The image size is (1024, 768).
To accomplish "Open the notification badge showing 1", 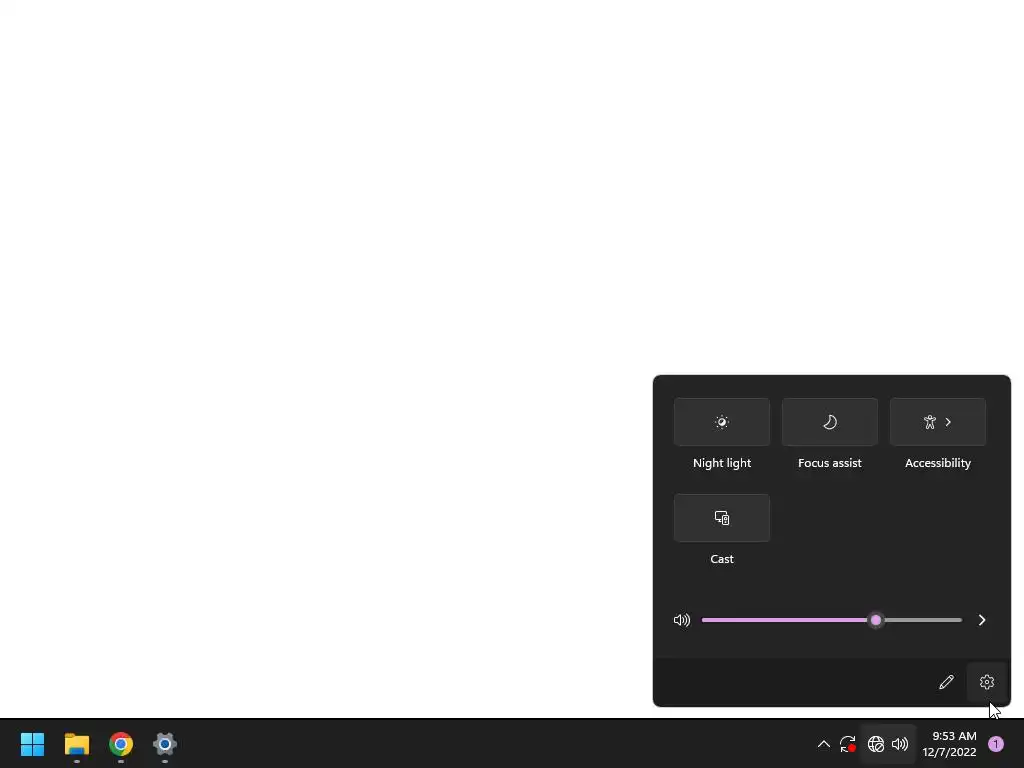I will [996, 744].
